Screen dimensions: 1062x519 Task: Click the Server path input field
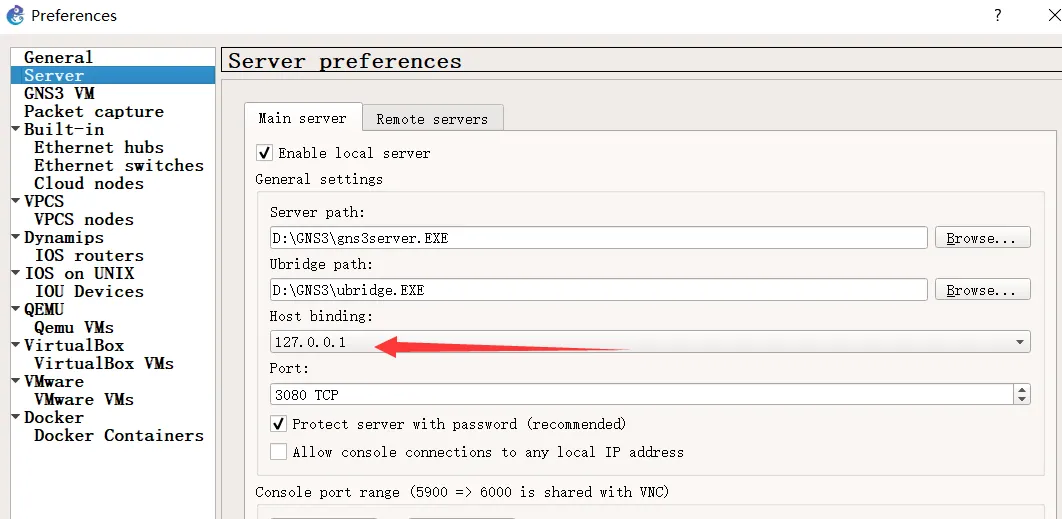coord(598,238)
